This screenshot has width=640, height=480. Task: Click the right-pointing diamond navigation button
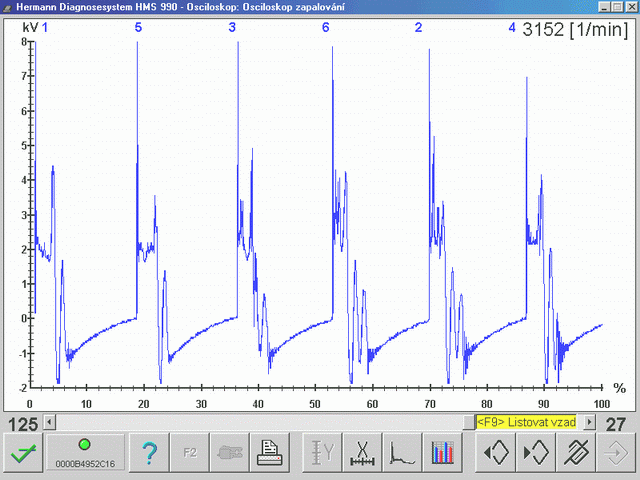pyautogui.click(x=536, y=453)
